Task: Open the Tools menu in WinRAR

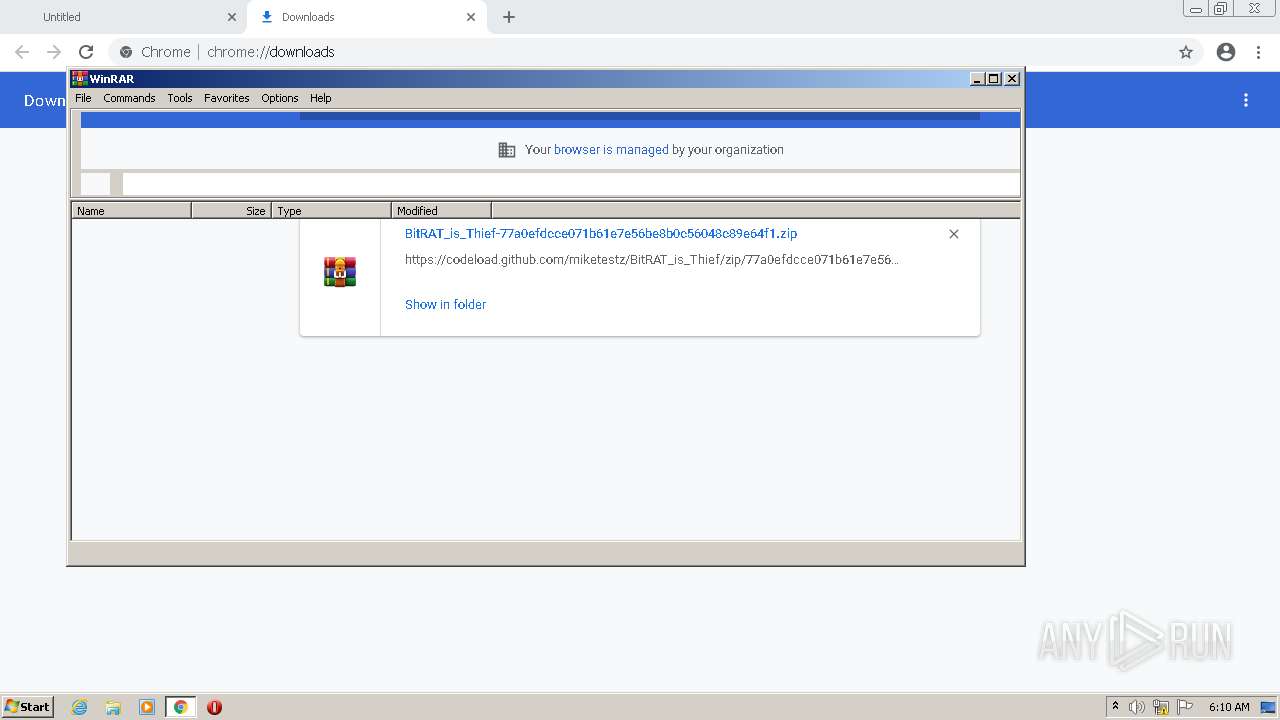Action: pyautogui.click(x=180, y=98)
